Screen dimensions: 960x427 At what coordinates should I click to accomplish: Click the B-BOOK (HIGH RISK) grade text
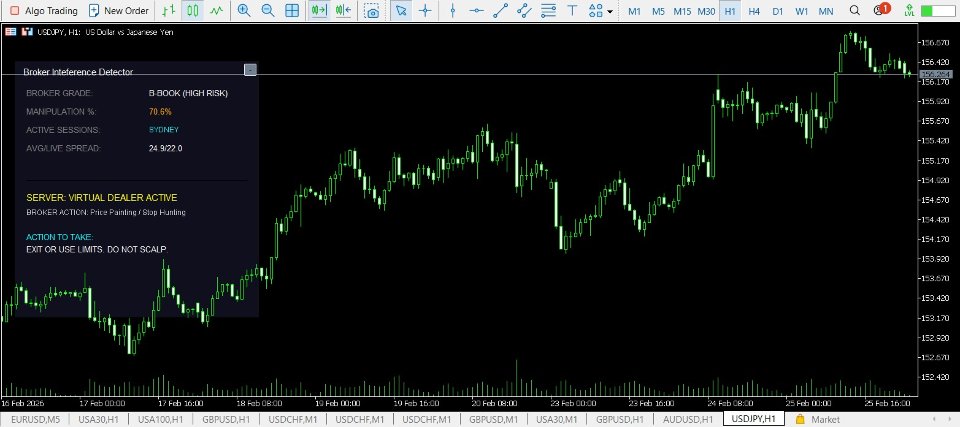pyautogui.click(x=188, y=93)
